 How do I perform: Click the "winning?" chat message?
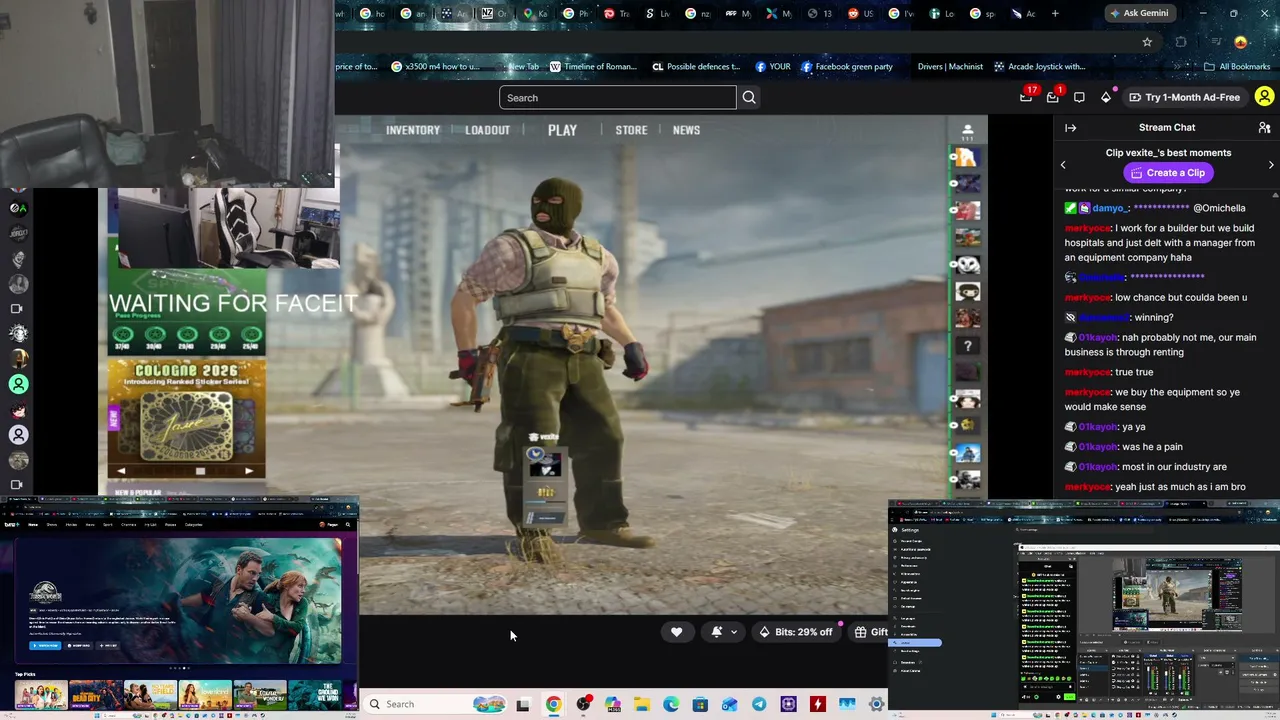point(1154,318)
